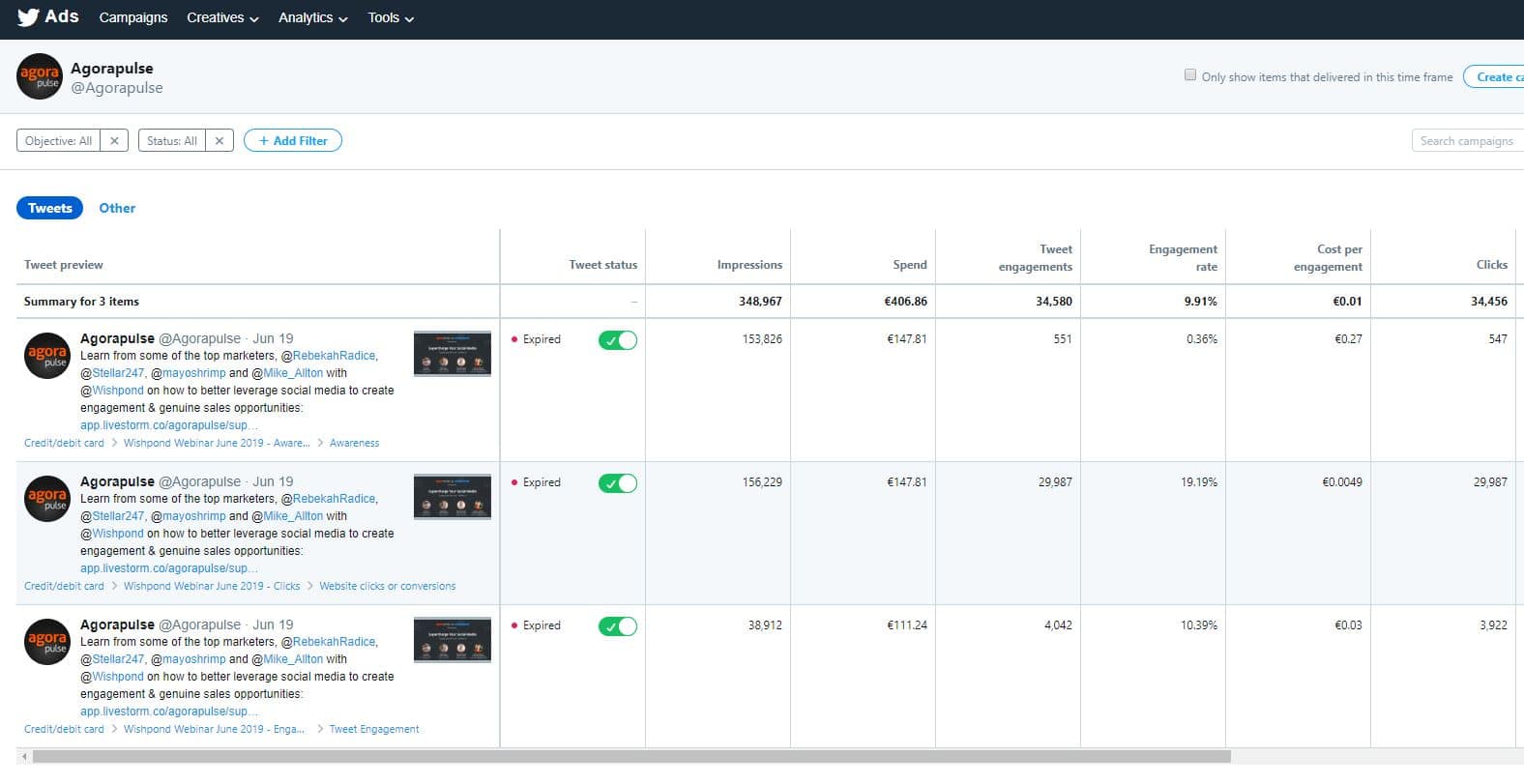Image resolution: width=1524 pixels, height=784 pixels.
Task: Click the Twitter bird Ads logo
Action: [x=48, y=16]
